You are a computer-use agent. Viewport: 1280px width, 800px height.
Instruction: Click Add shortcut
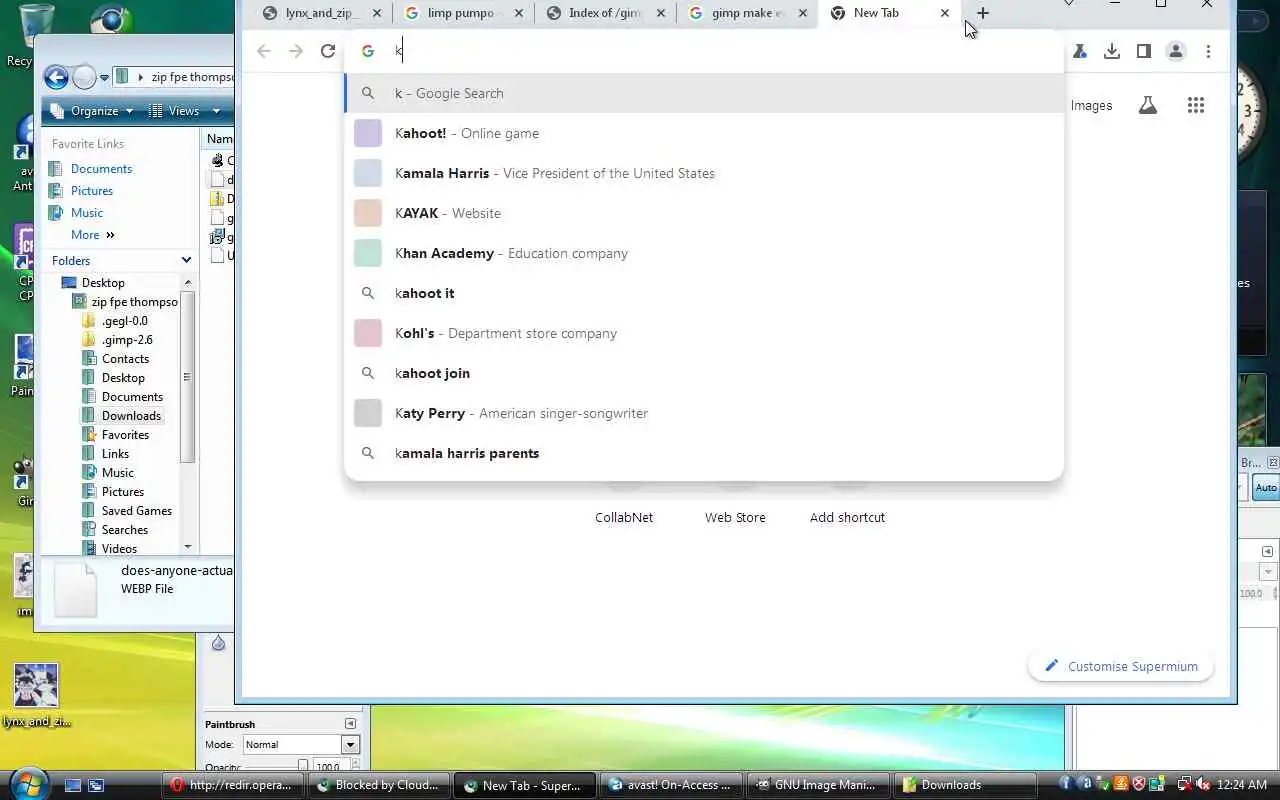pyautogui.click(x=847, y=517)
